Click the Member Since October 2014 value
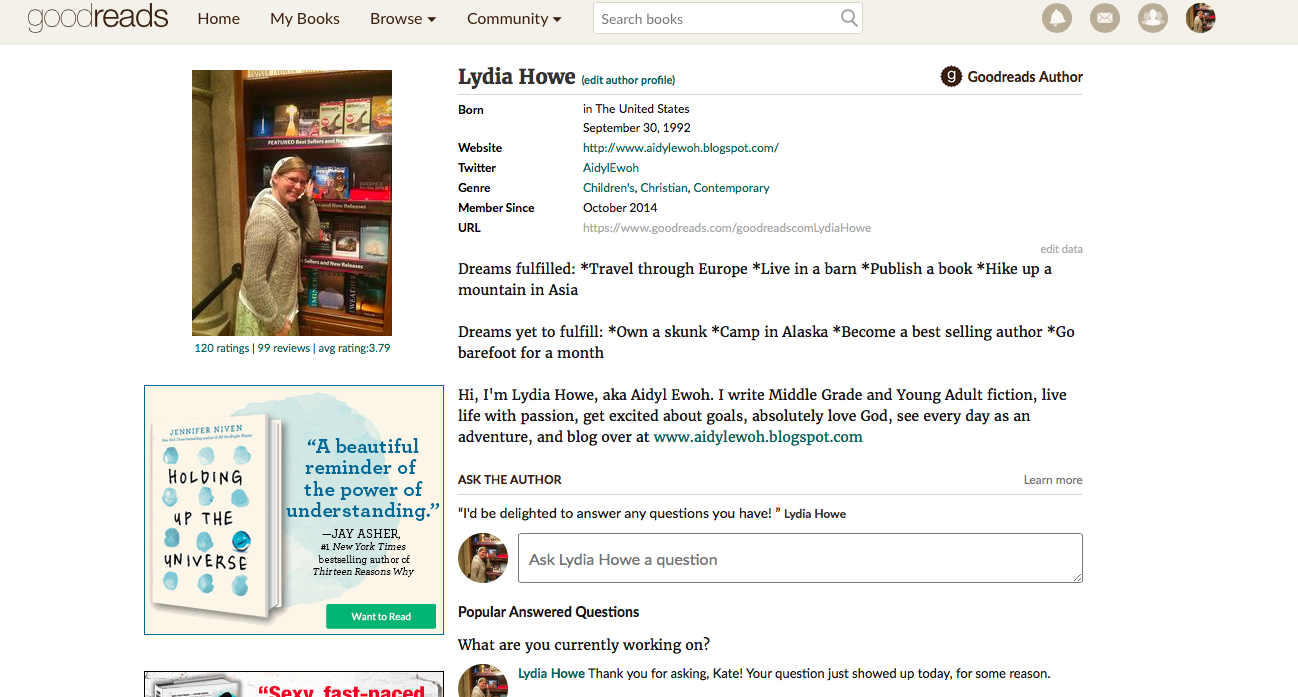The image size is (1298, 697). 620,208
